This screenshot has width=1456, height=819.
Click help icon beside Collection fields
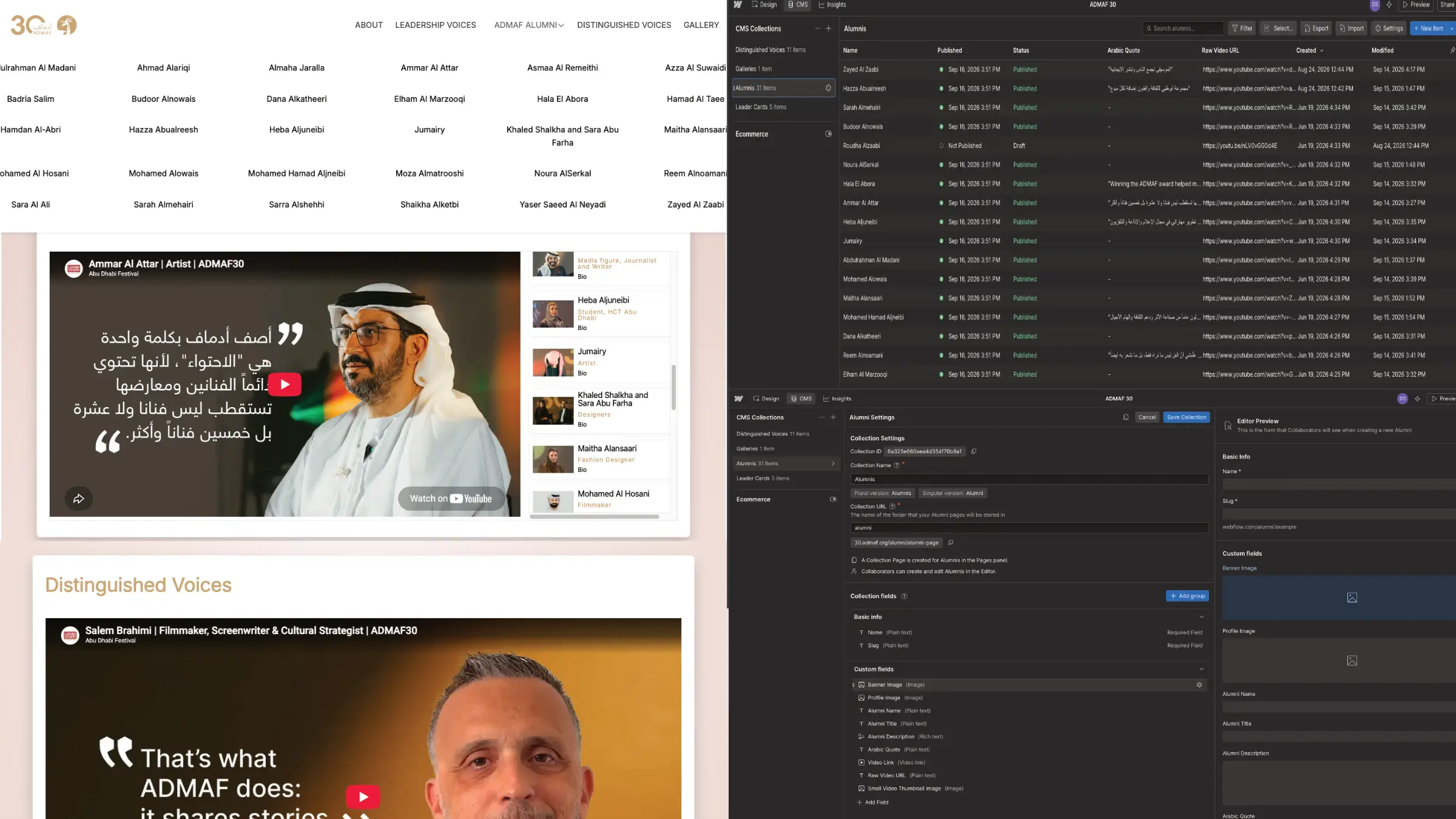(x=904, y=596)
